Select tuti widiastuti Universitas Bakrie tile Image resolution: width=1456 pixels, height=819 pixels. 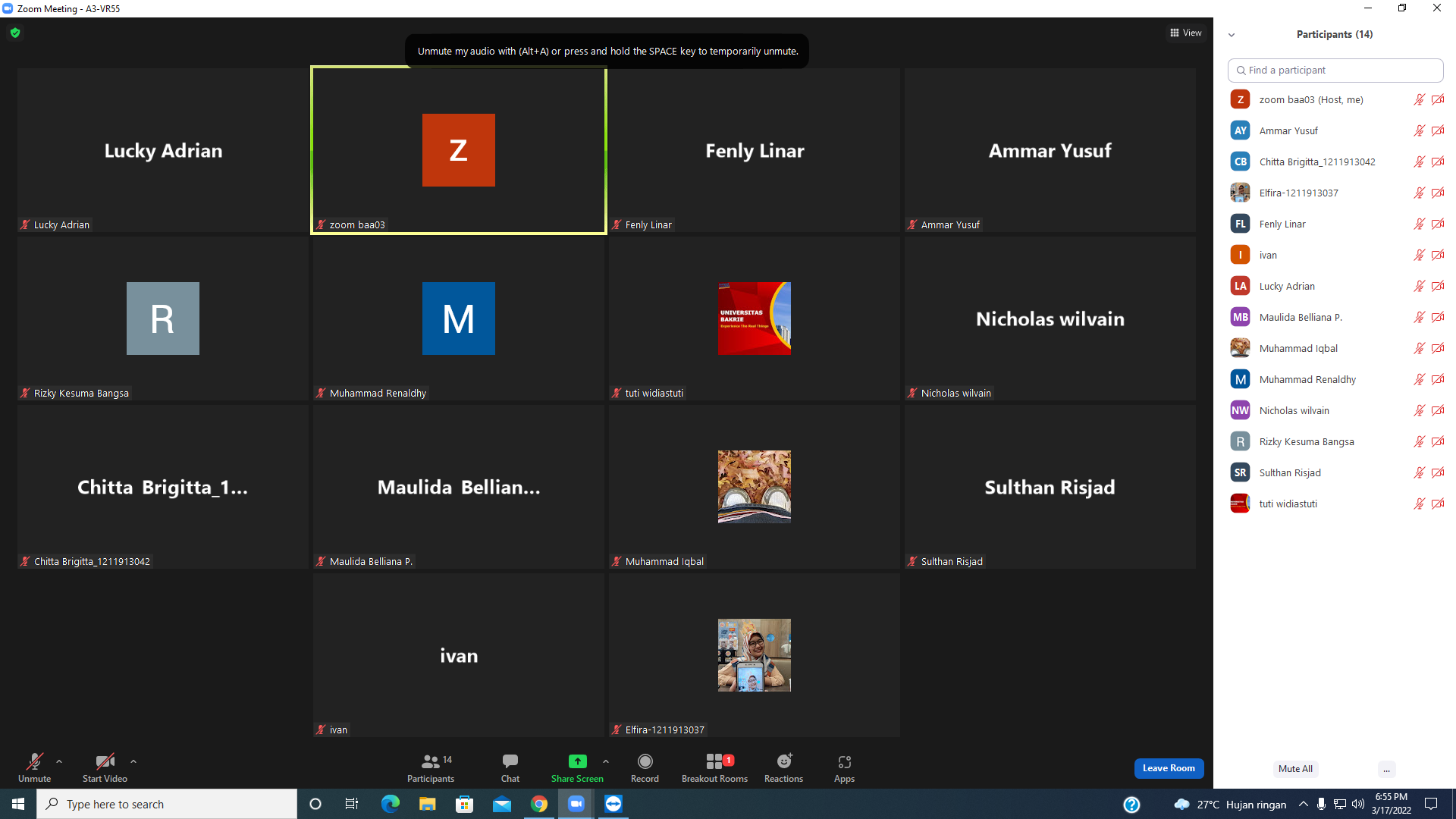[x=755, y=318]
